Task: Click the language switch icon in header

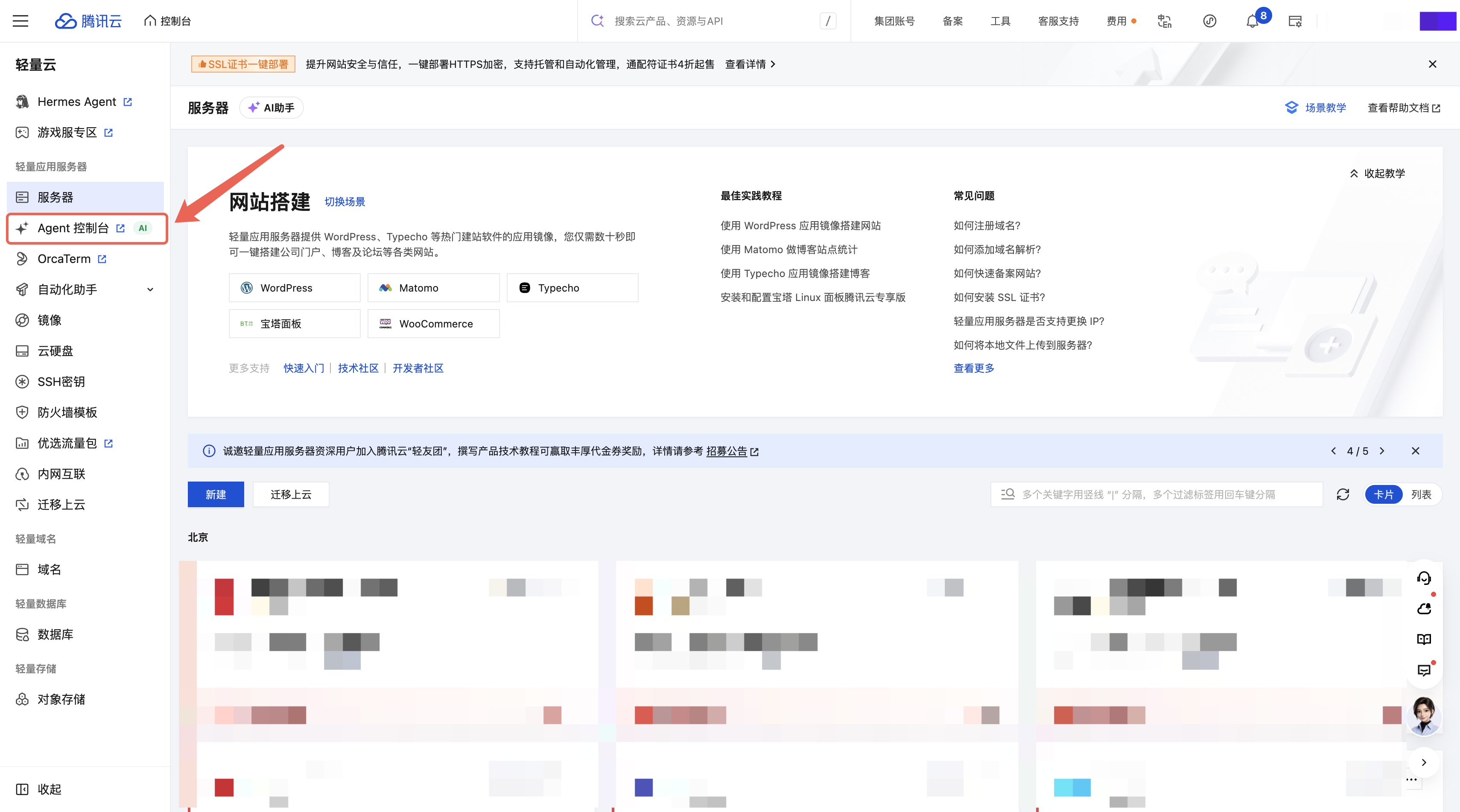Action: click(x=1164, y=21)
